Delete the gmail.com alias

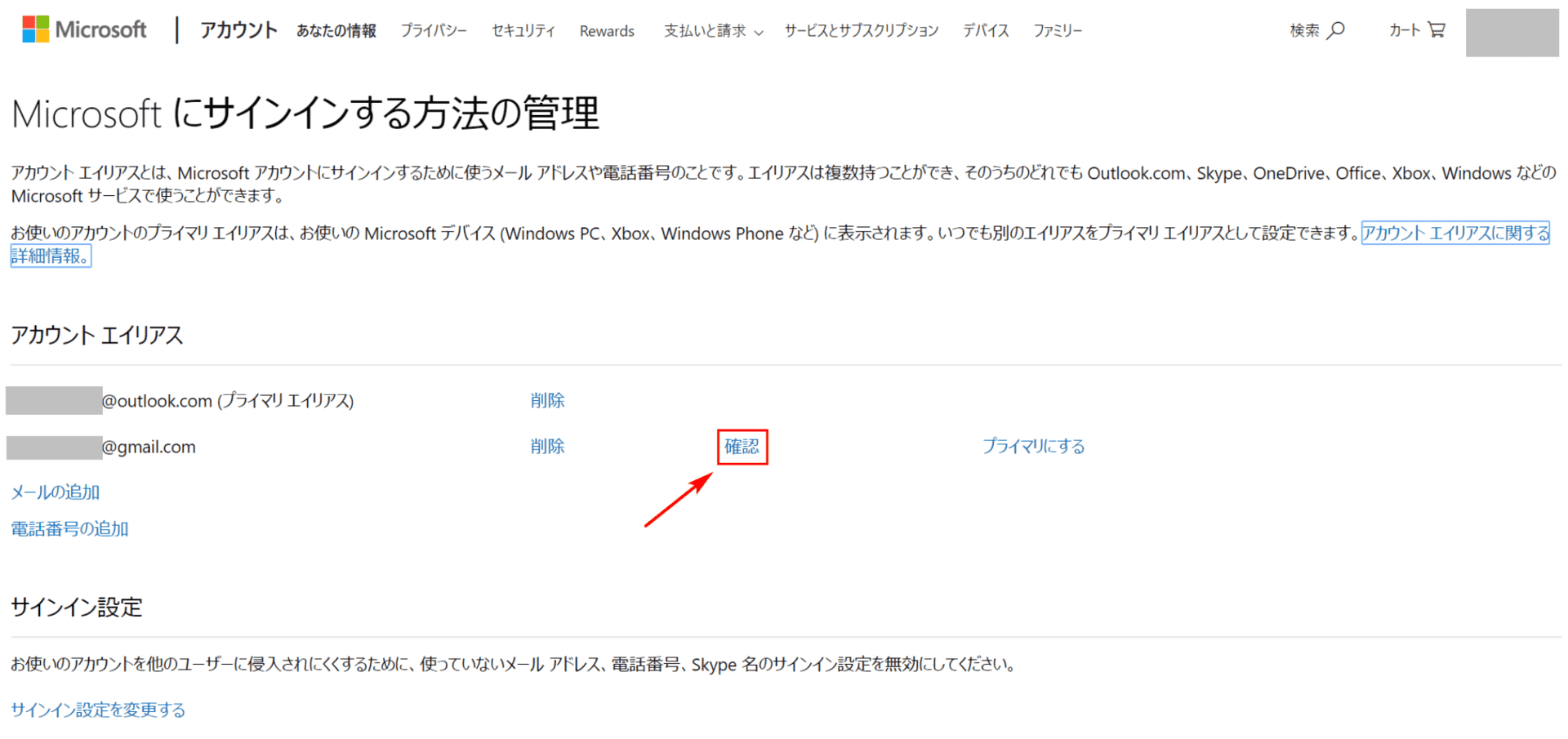pos(547,446)
